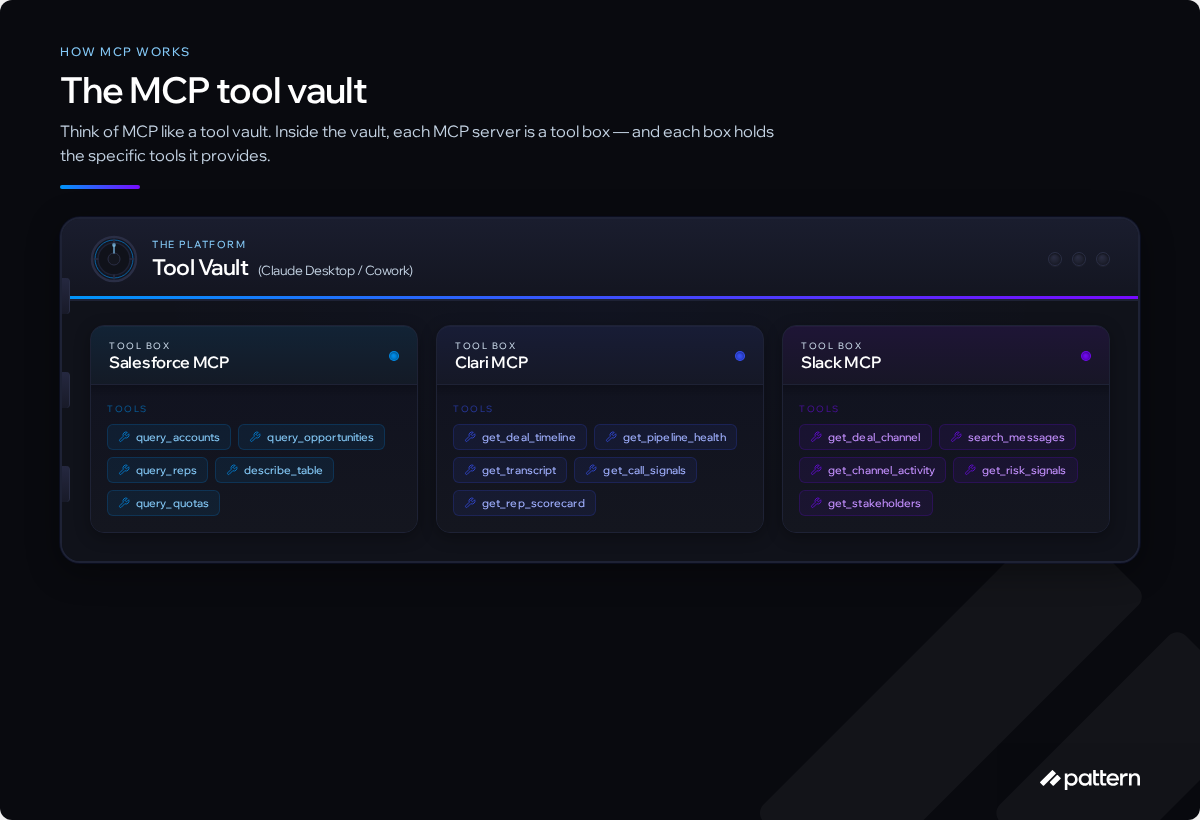The width and height of the screenshot is (1200, 820).
Task: Click the wrench icon on get_stakeholders
Action: click(816, 503)
